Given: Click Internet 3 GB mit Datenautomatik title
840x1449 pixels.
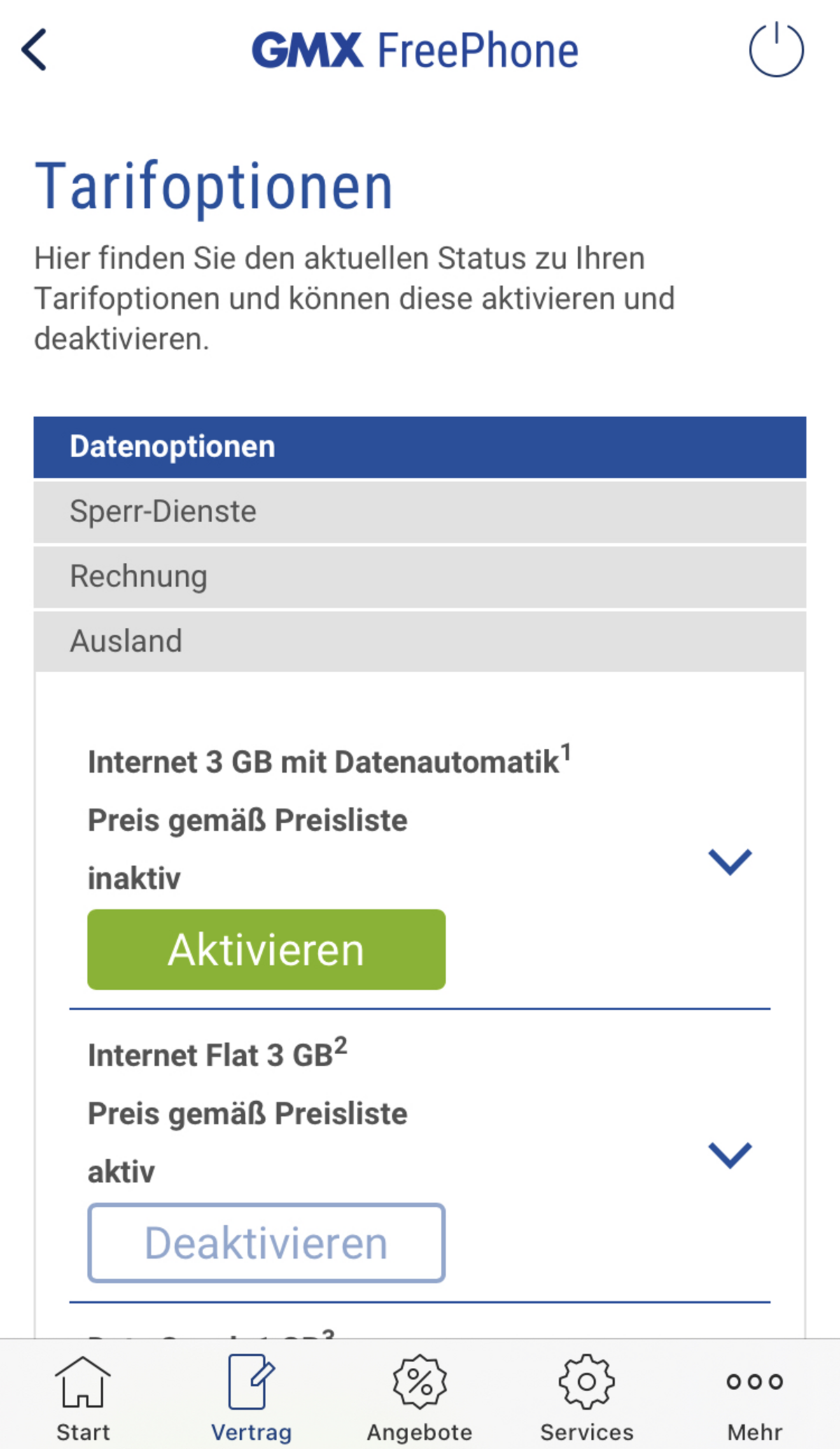Looking at the screenshot, I should [x=330, y=760].
